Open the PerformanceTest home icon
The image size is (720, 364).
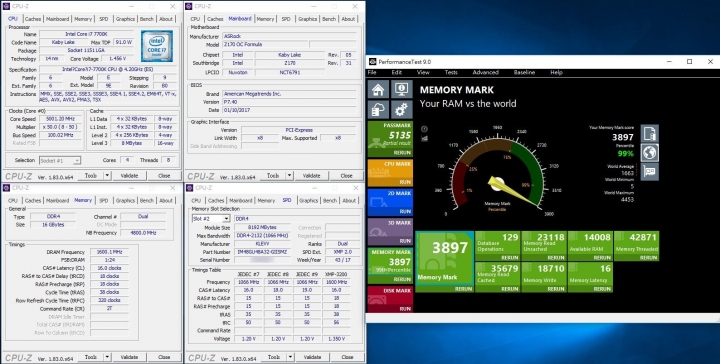[x=378, y=89]
